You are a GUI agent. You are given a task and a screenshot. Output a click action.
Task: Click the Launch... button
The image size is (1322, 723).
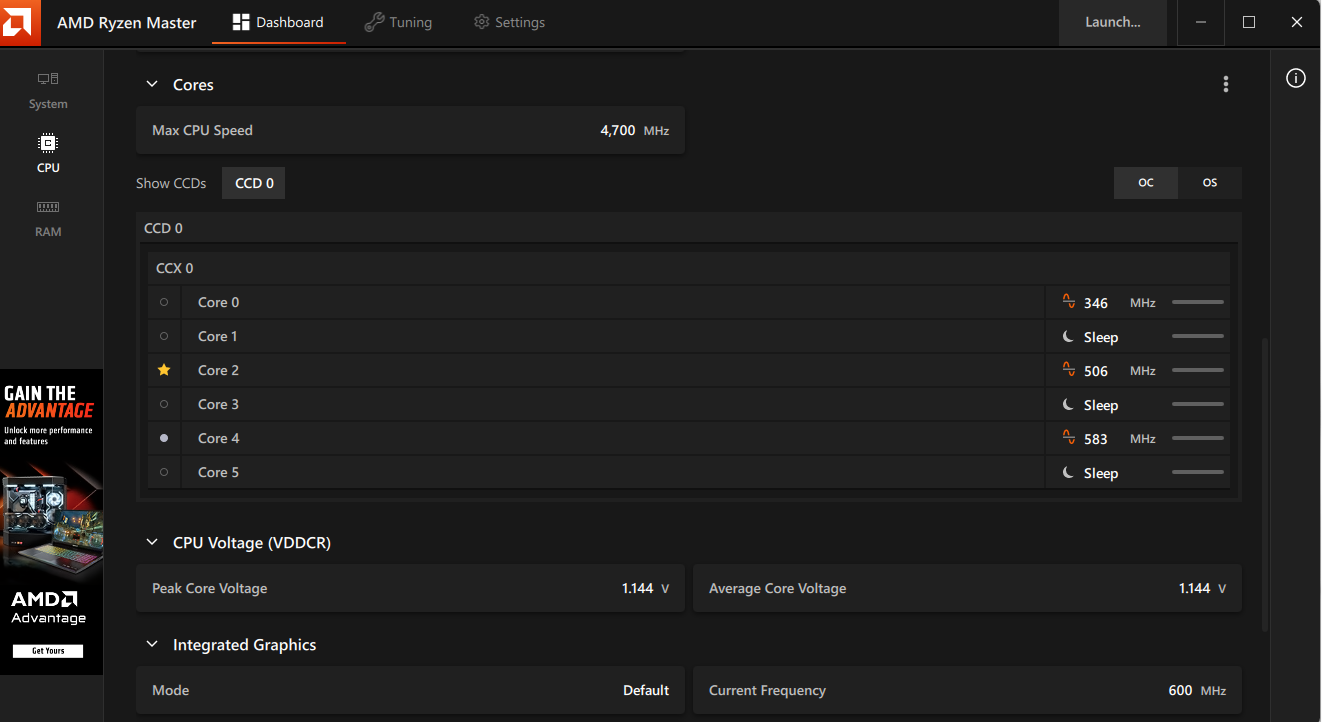[1113, 22]
